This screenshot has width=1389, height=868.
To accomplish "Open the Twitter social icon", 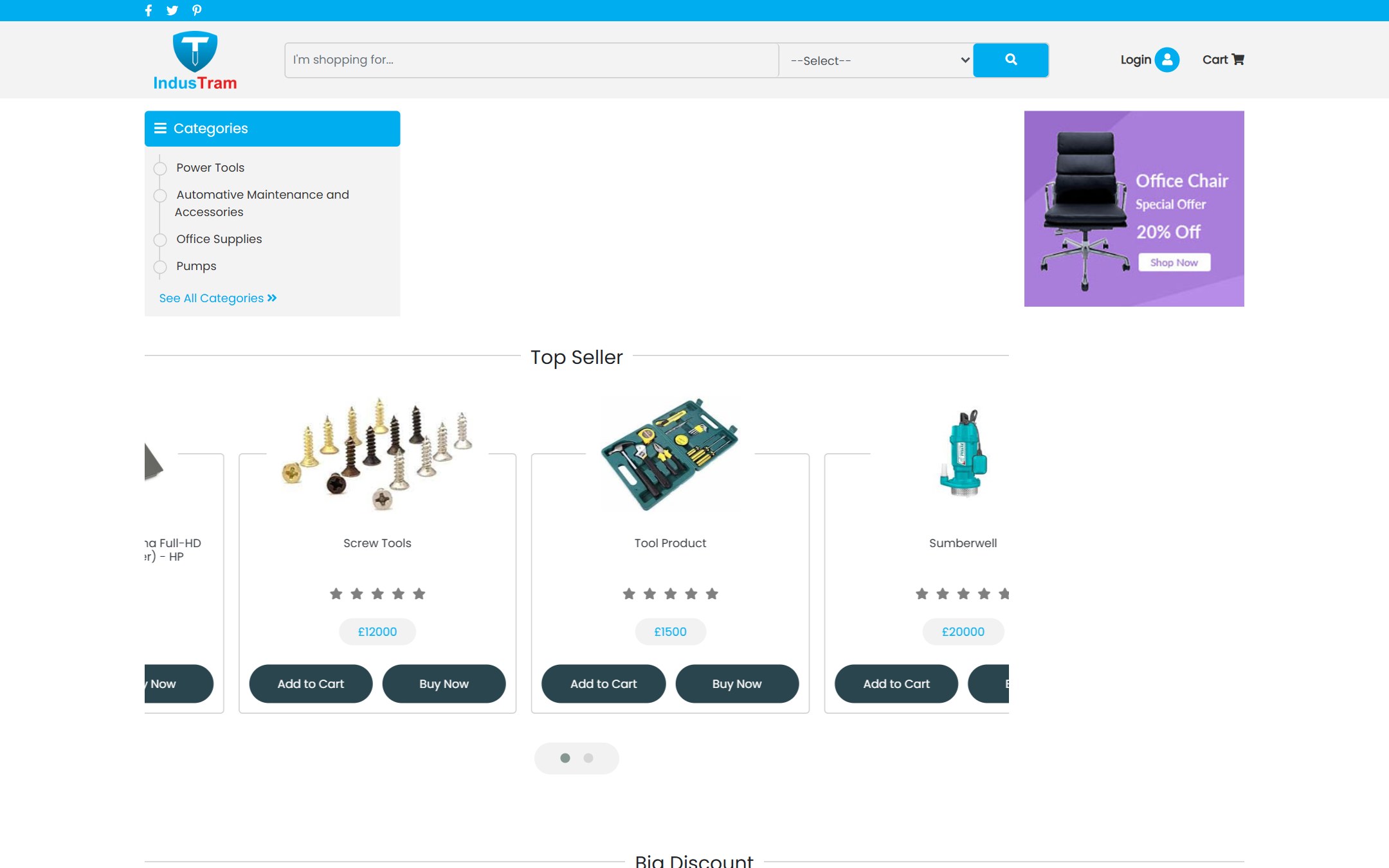I will pyautogui.click(x=172, y=10).
